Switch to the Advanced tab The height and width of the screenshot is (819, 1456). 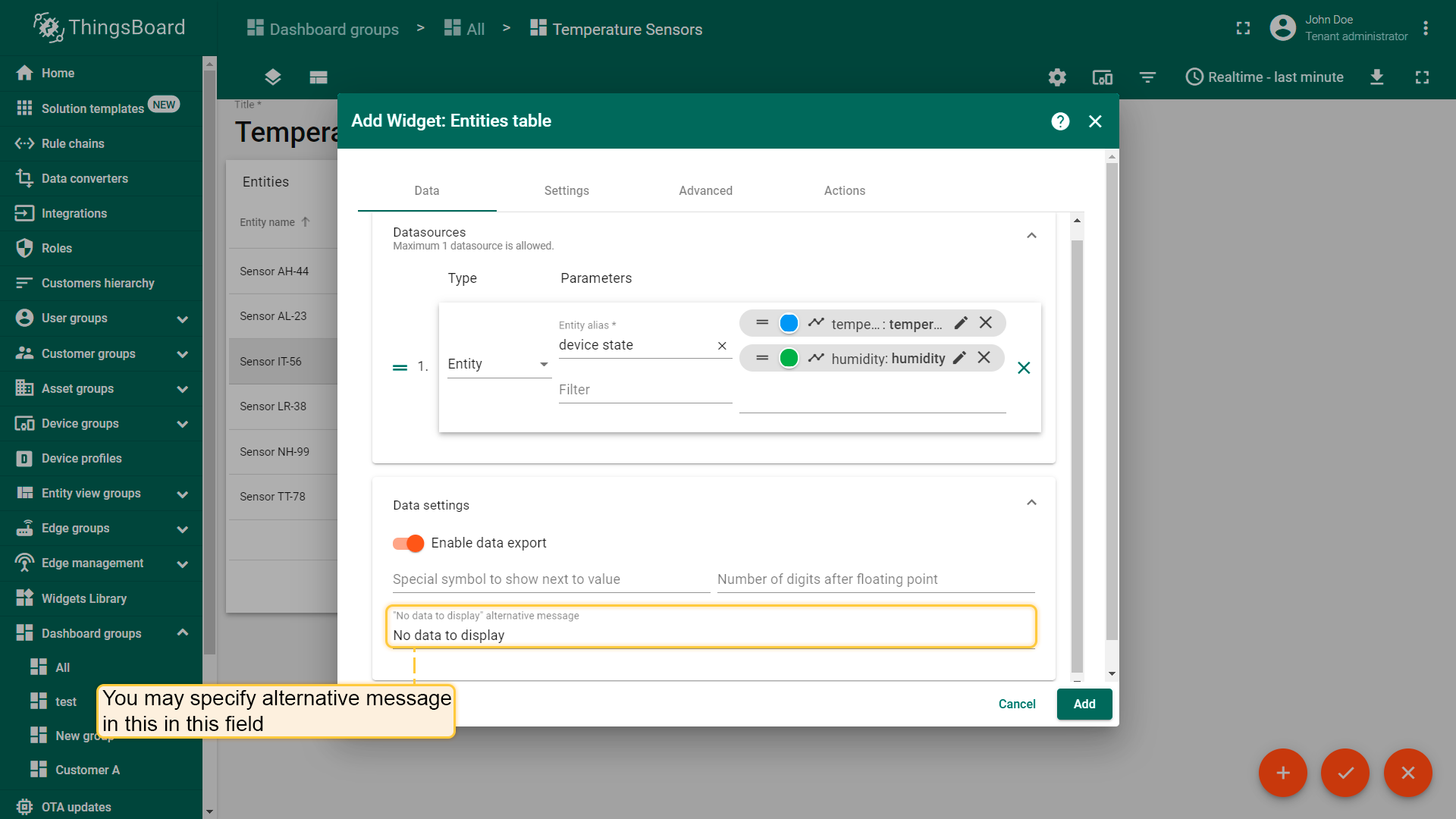pyautogui.click(x=705, y=191)
